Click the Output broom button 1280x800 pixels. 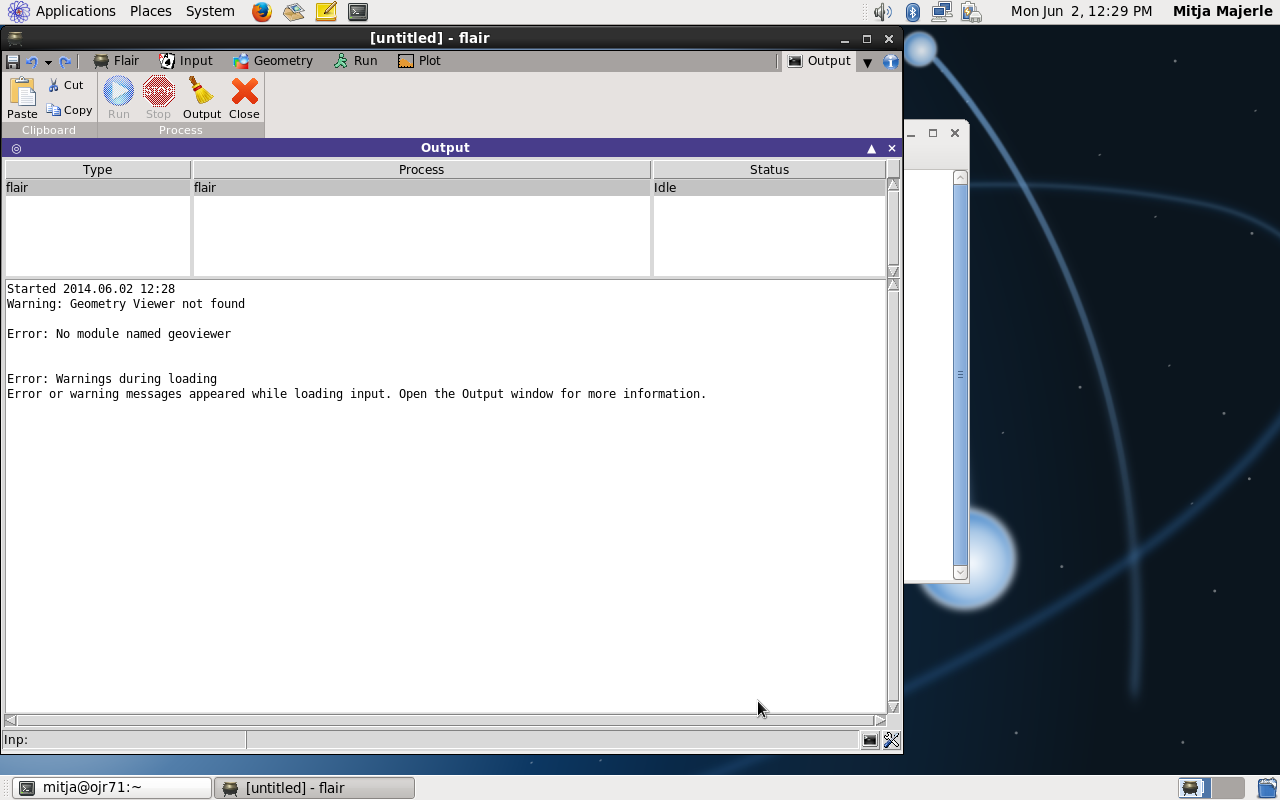coord(202,98)
